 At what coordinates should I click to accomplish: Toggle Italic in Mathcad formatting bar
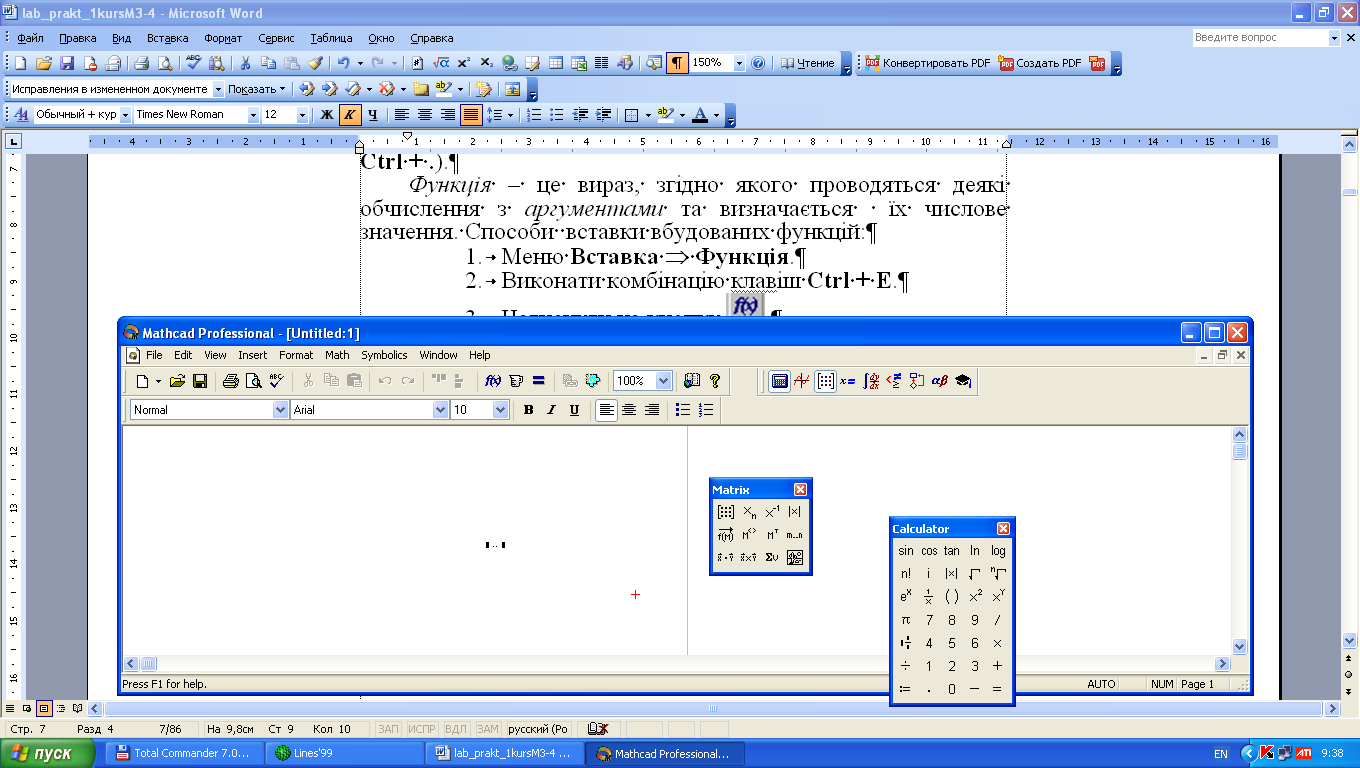pos(551,410)
